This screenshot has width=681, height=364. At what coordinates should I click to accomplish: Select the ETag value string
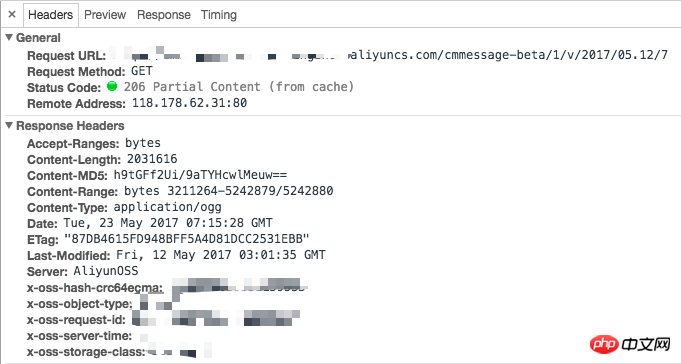pos(187,239)
